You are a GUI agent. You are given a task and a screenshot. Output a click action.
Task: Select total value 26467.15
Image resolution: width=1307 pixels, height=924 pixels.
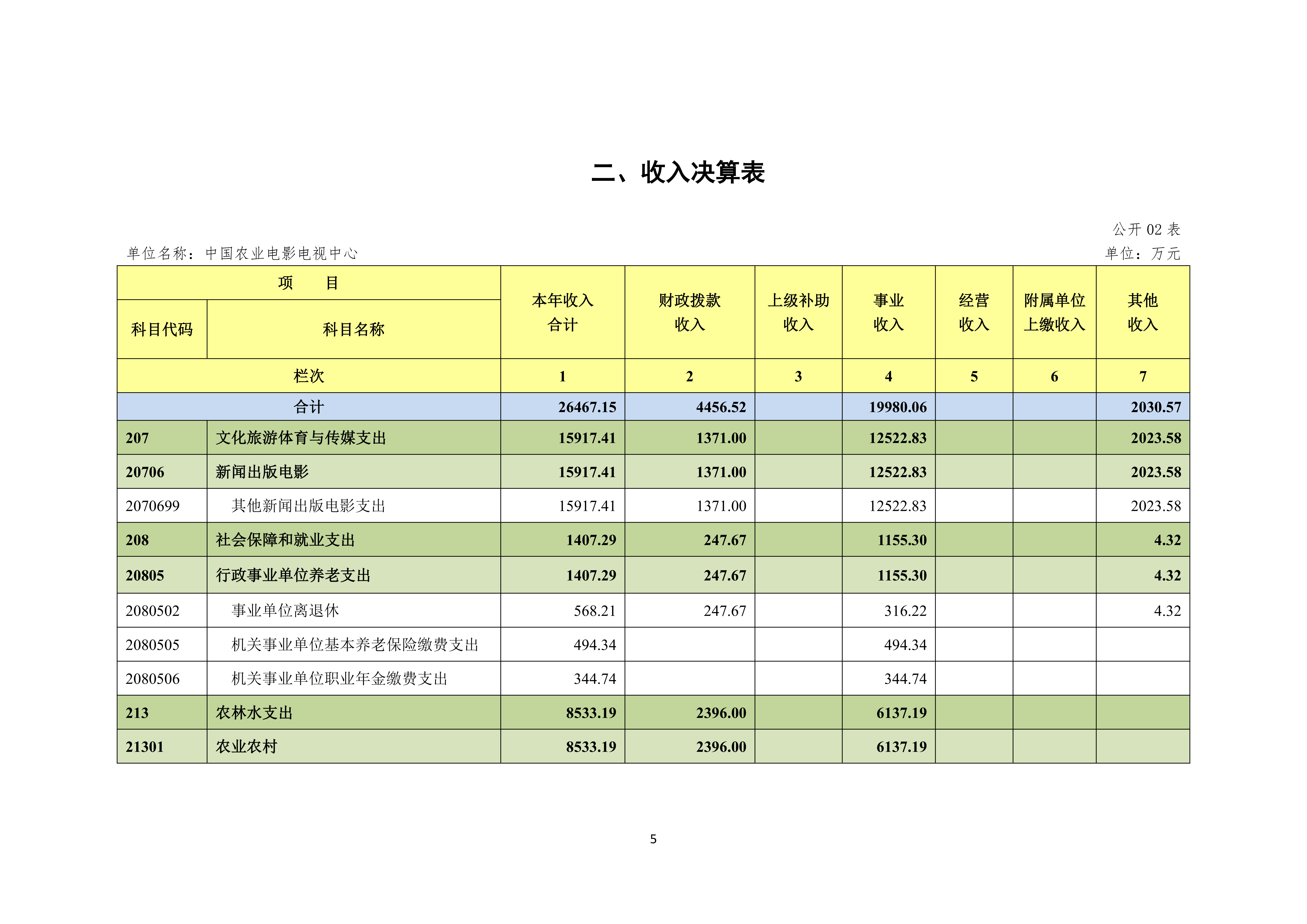[587, 407]
